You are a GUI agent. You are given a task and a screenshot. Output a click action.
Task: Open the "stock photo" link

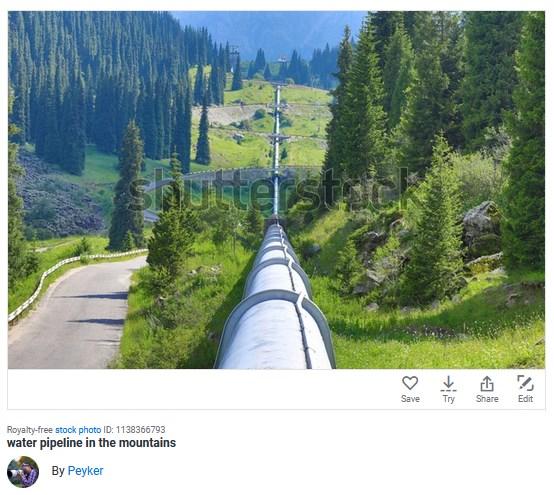point(78,430)
